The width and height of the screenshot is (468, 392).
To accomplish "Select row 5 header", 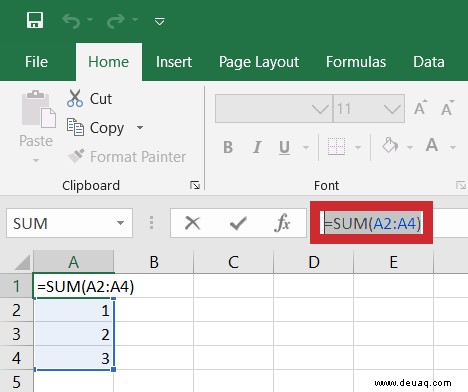I will [16, 382].
